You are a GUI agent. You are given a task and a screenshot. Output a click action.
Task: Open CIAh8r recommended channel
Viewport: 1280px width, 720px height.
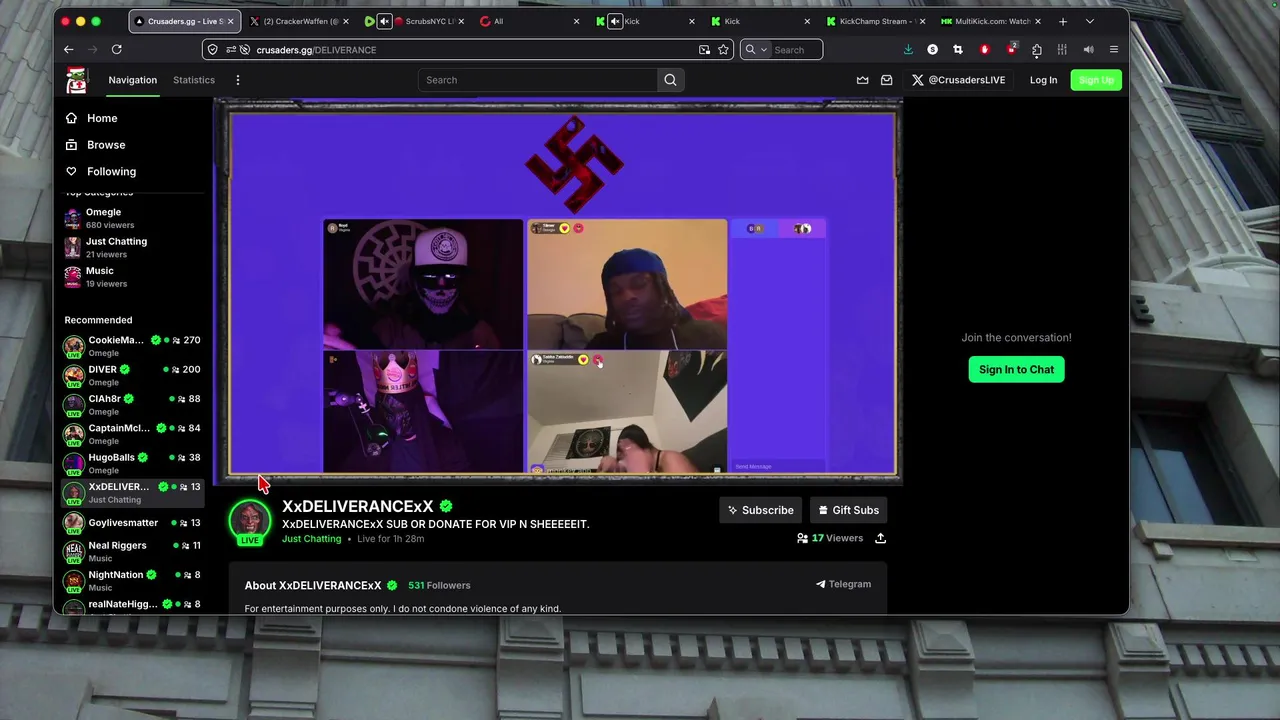(x=132, y=404)
